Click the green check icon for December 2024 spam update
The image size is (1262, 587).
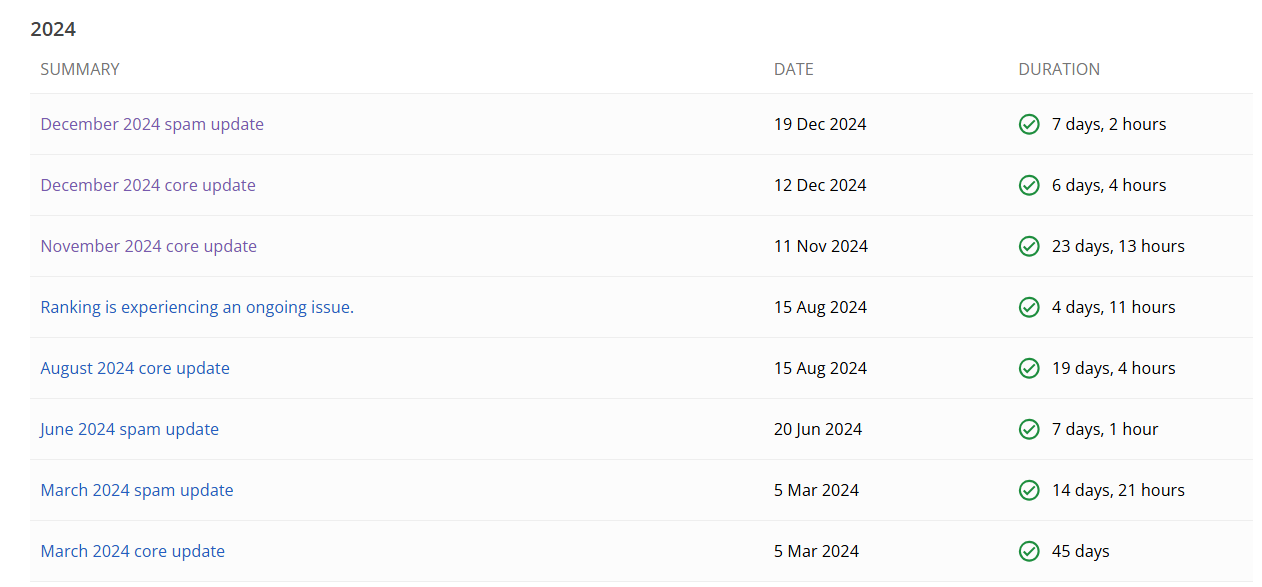[1029, 125]
